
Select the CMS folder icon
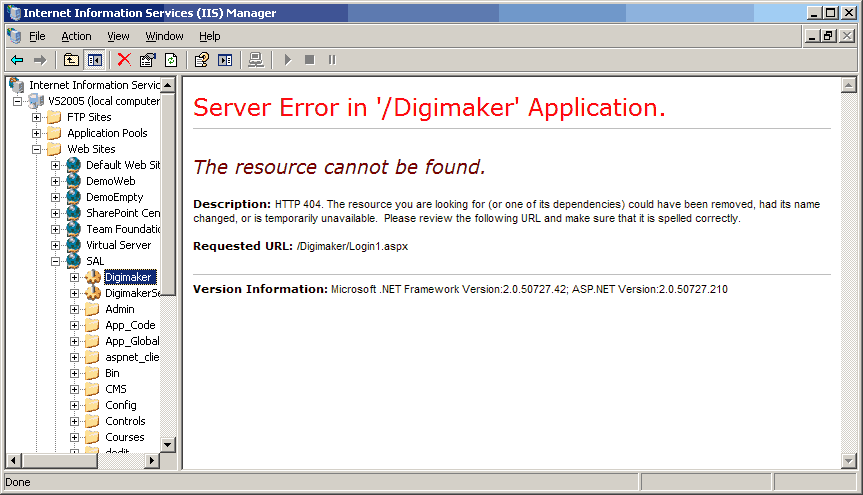click(92, 389)
